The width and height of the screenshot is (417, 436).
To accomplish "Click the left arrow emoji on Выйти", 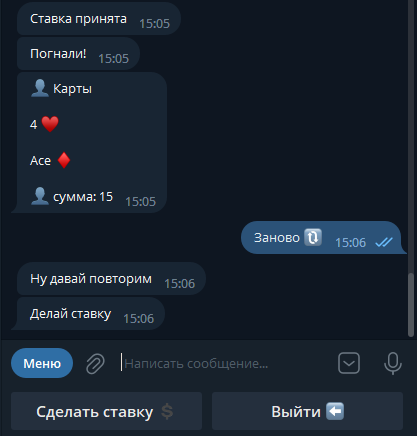I will tap(335, 411).
